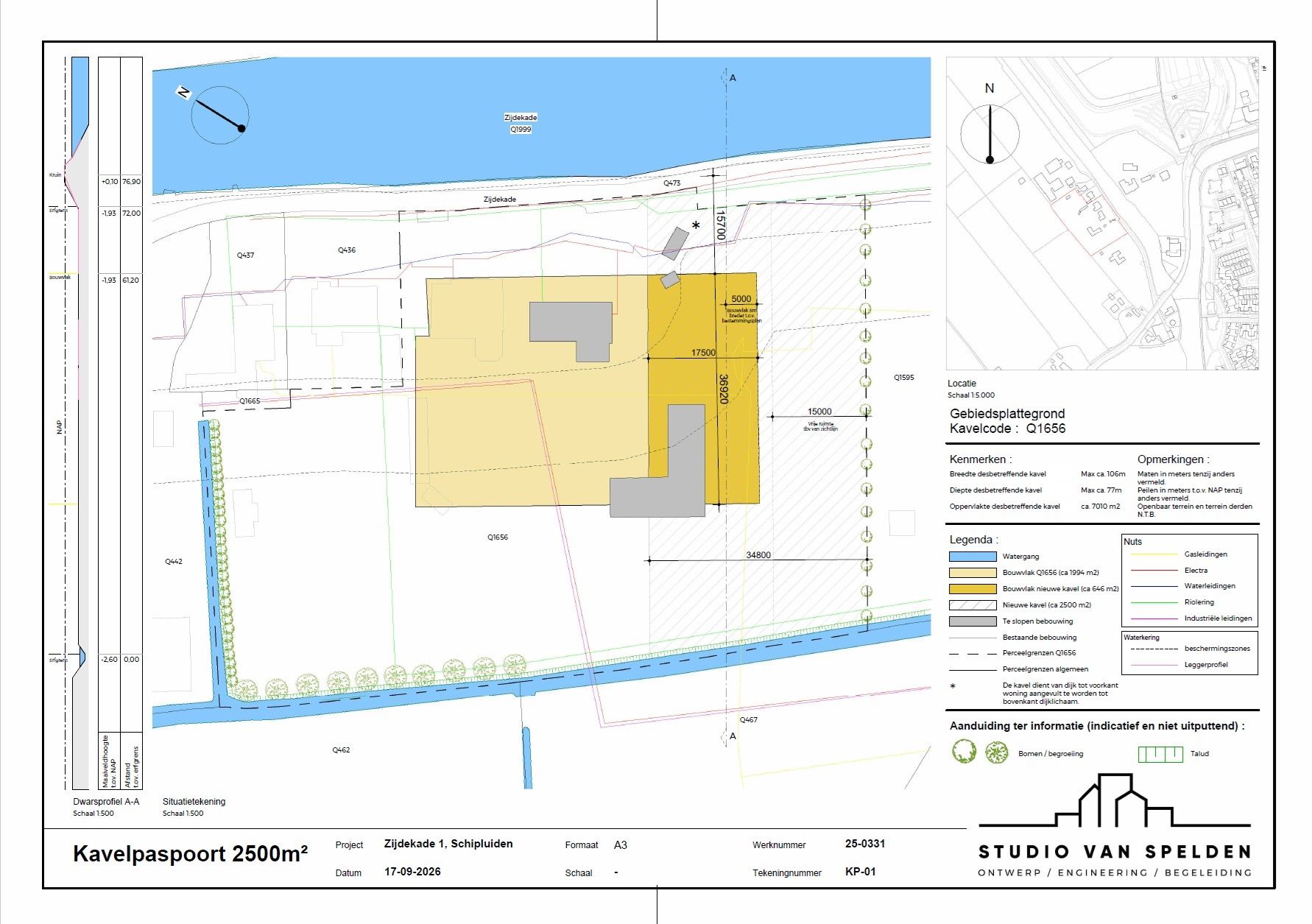Click the dimension label 15700
Viewport: 1312px width, 924px height.
coord(721,224)
